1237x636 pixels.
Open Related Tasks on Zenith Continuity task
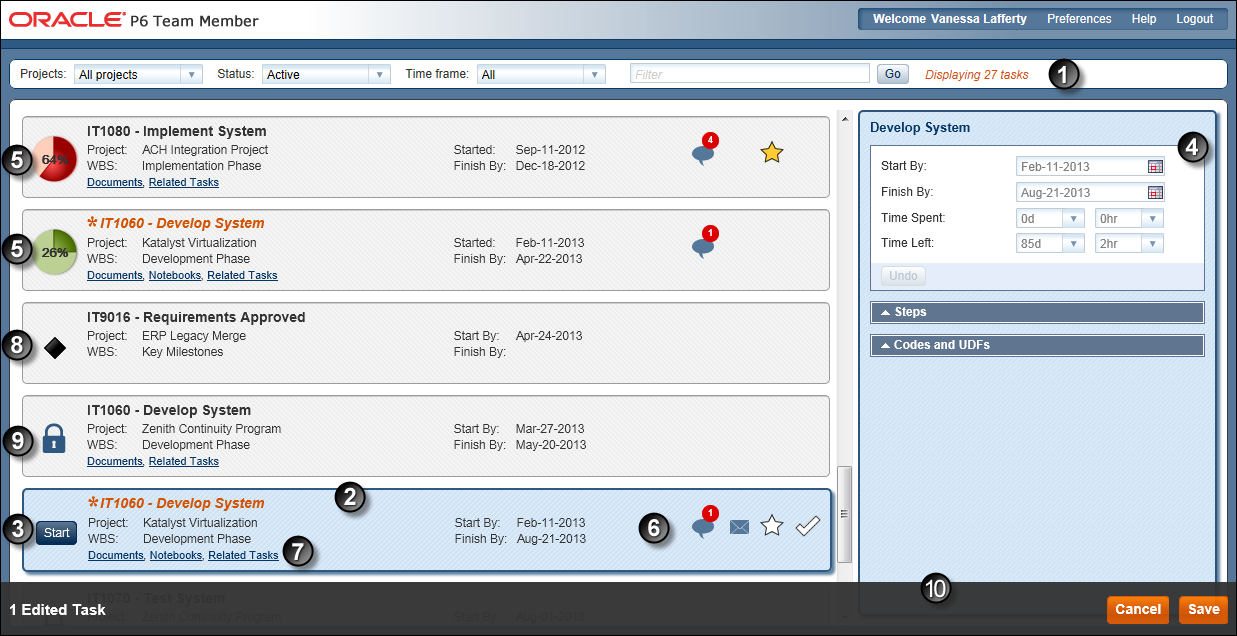[x=184, y=461]
